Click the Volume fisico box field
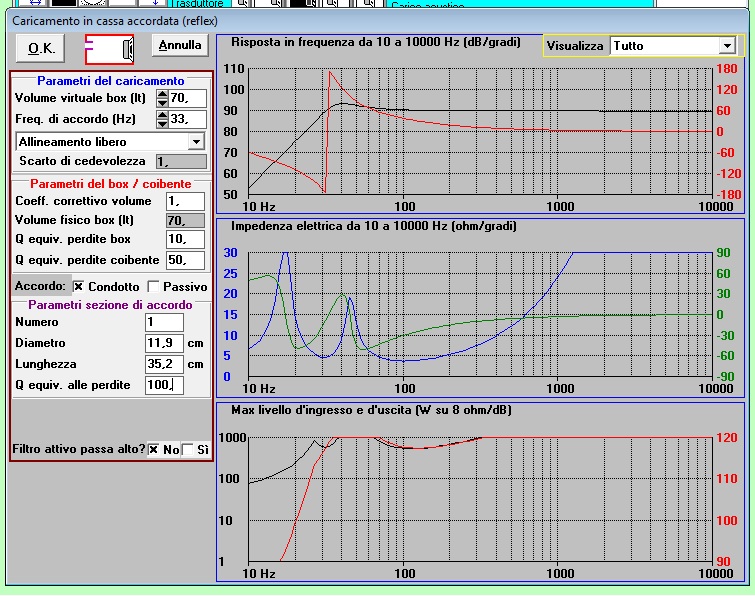The width and height of the screenshot is (755, 596). 185,220
